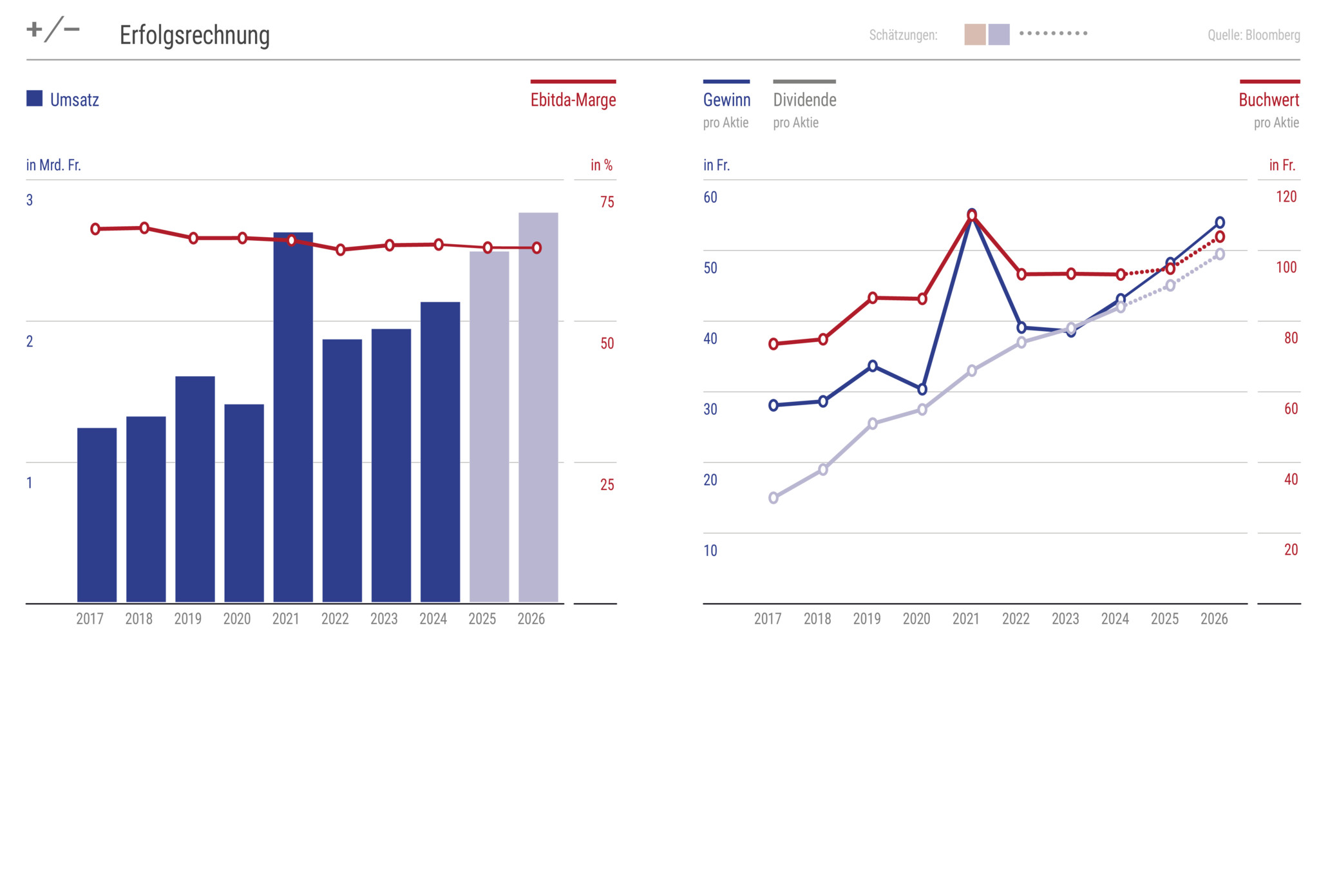Click the 2021 Gewinn peak data point

point(972,213)
